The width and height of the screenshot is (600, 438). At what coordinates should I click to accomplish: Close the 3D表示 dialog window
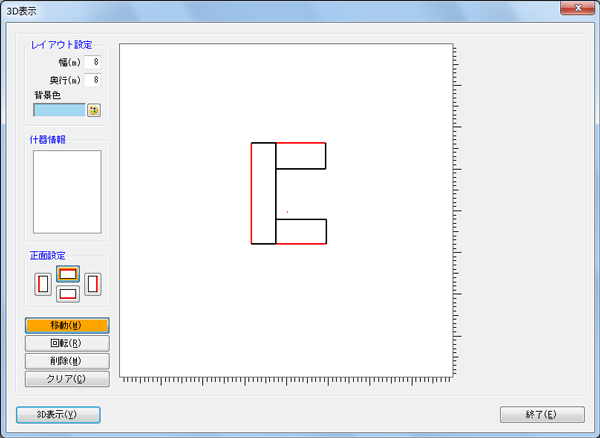pyautogui.click(x=578, y=8)
